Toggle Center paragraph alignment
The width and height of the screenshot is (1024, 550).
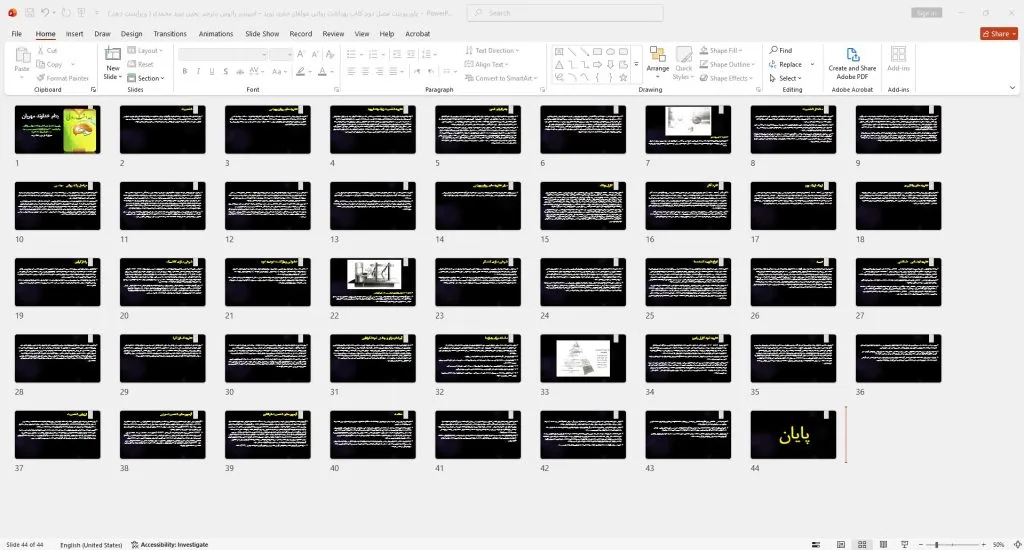tap(365, 71)
